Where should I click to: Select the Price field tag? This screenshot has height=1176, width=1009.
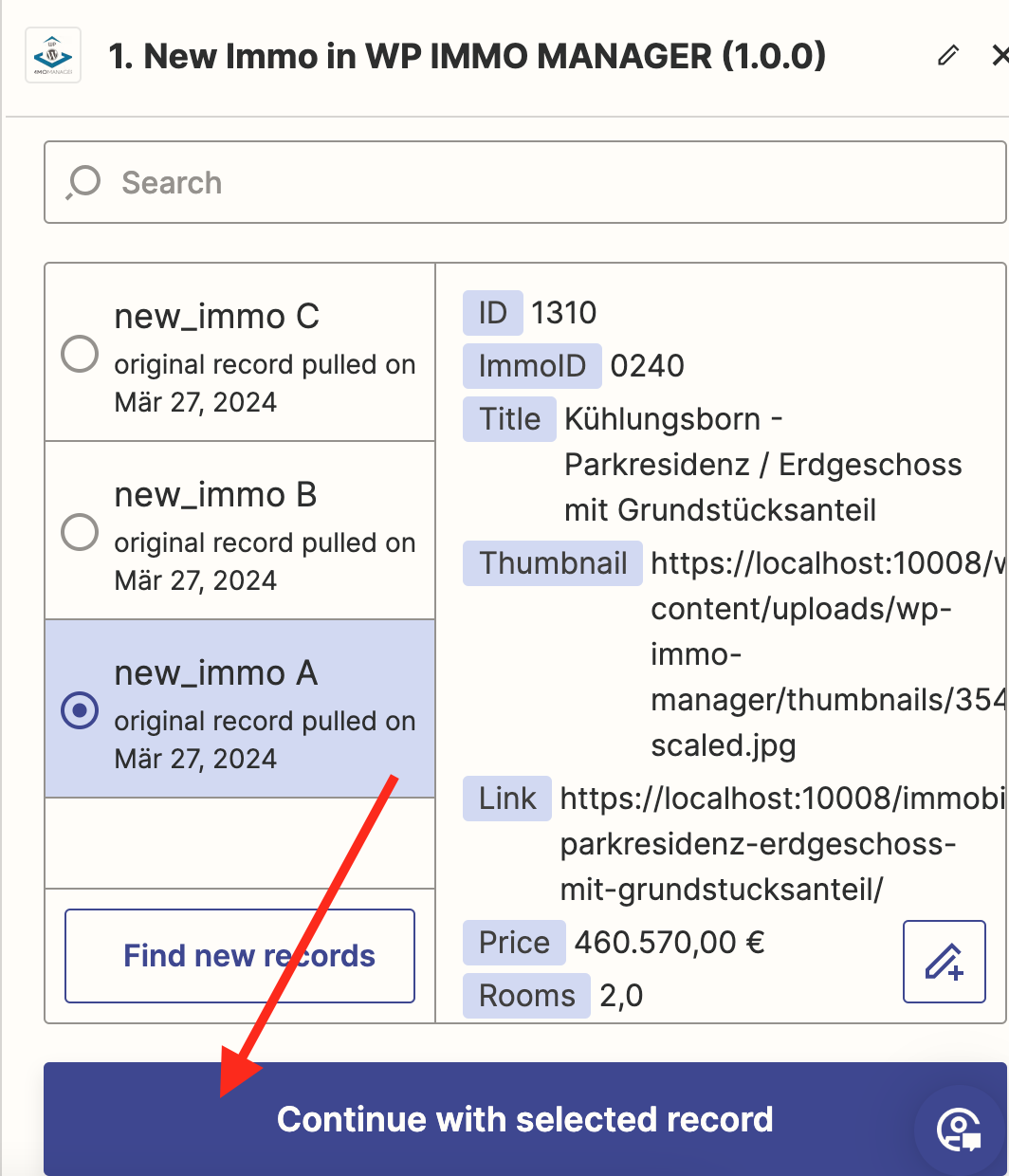pyautogui.click(x=514, y=943)
